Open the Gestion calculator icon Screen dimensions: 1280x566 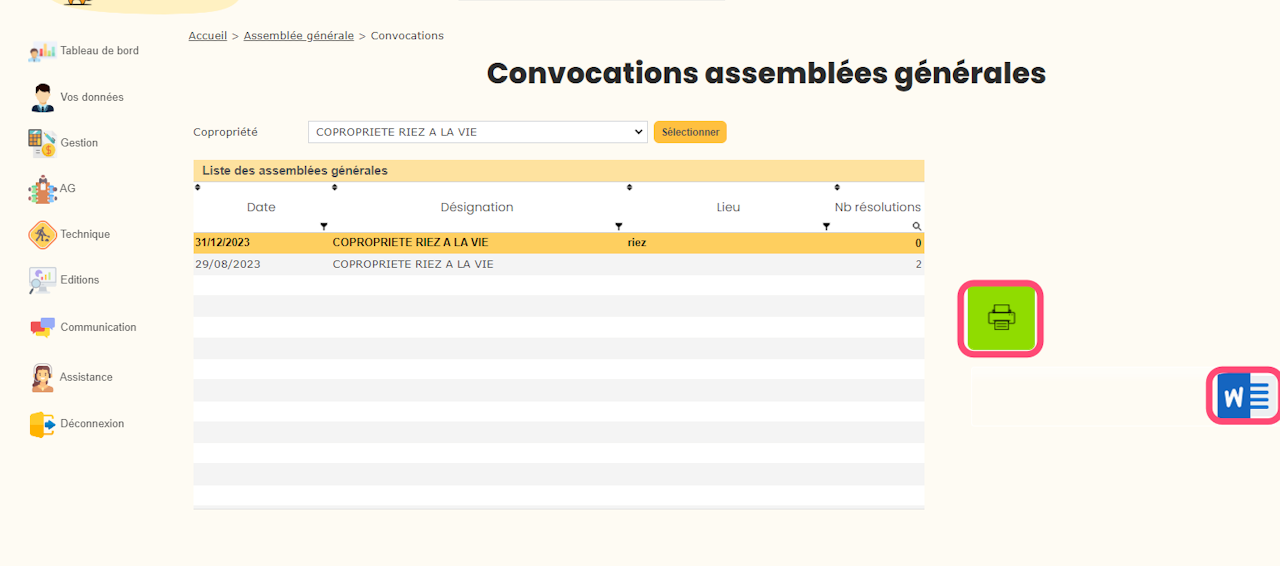coord(42,143)
